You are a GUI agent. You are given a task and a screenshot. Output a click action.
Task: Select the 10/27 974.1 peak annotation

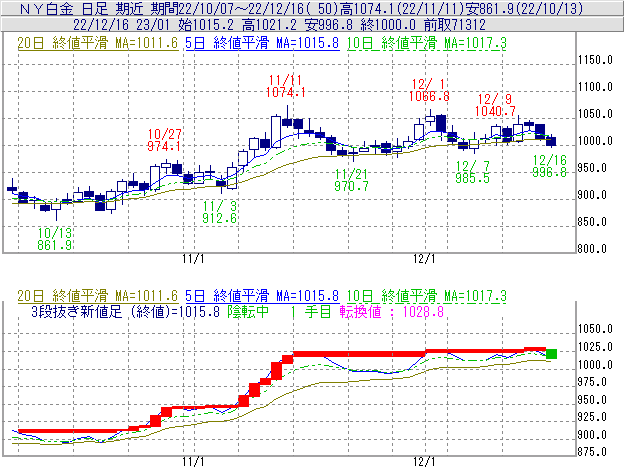(x=164, y=140)
